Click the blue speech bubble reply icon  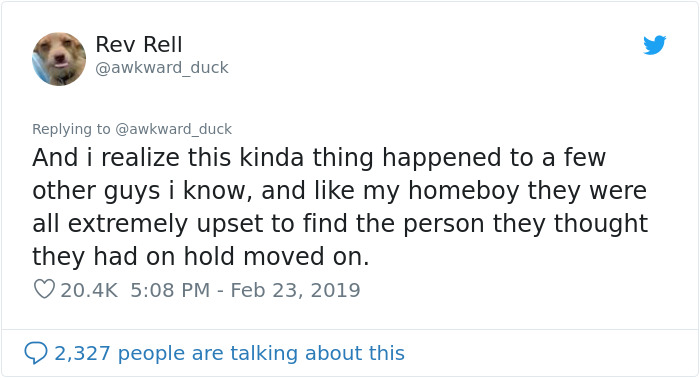[x=36, y=353]
